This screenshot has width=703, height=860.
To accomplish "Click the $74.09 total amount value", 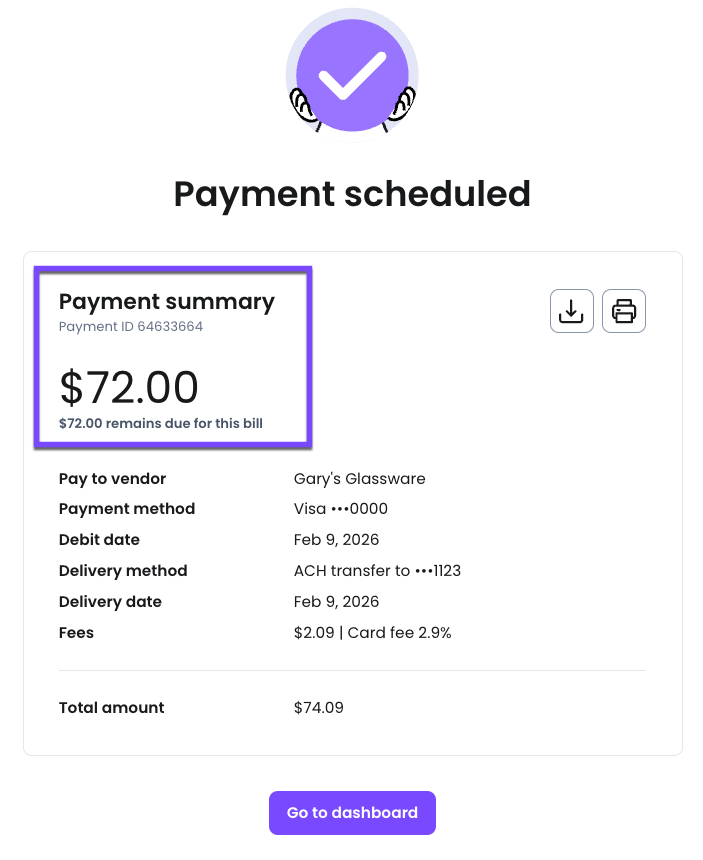I will 319,708.
